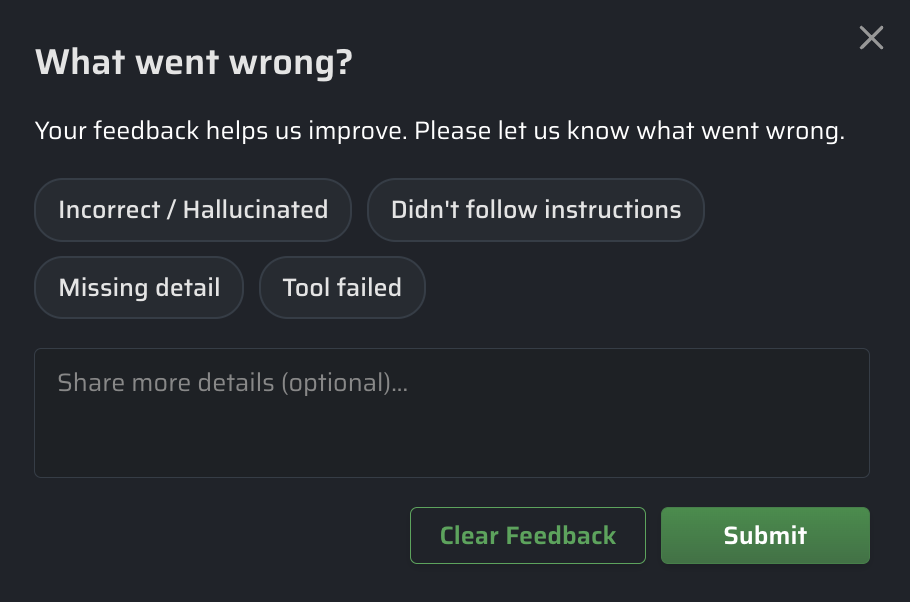Choose the Missing detail feedback tag
The image size is (910, 602).
(139, 288)
